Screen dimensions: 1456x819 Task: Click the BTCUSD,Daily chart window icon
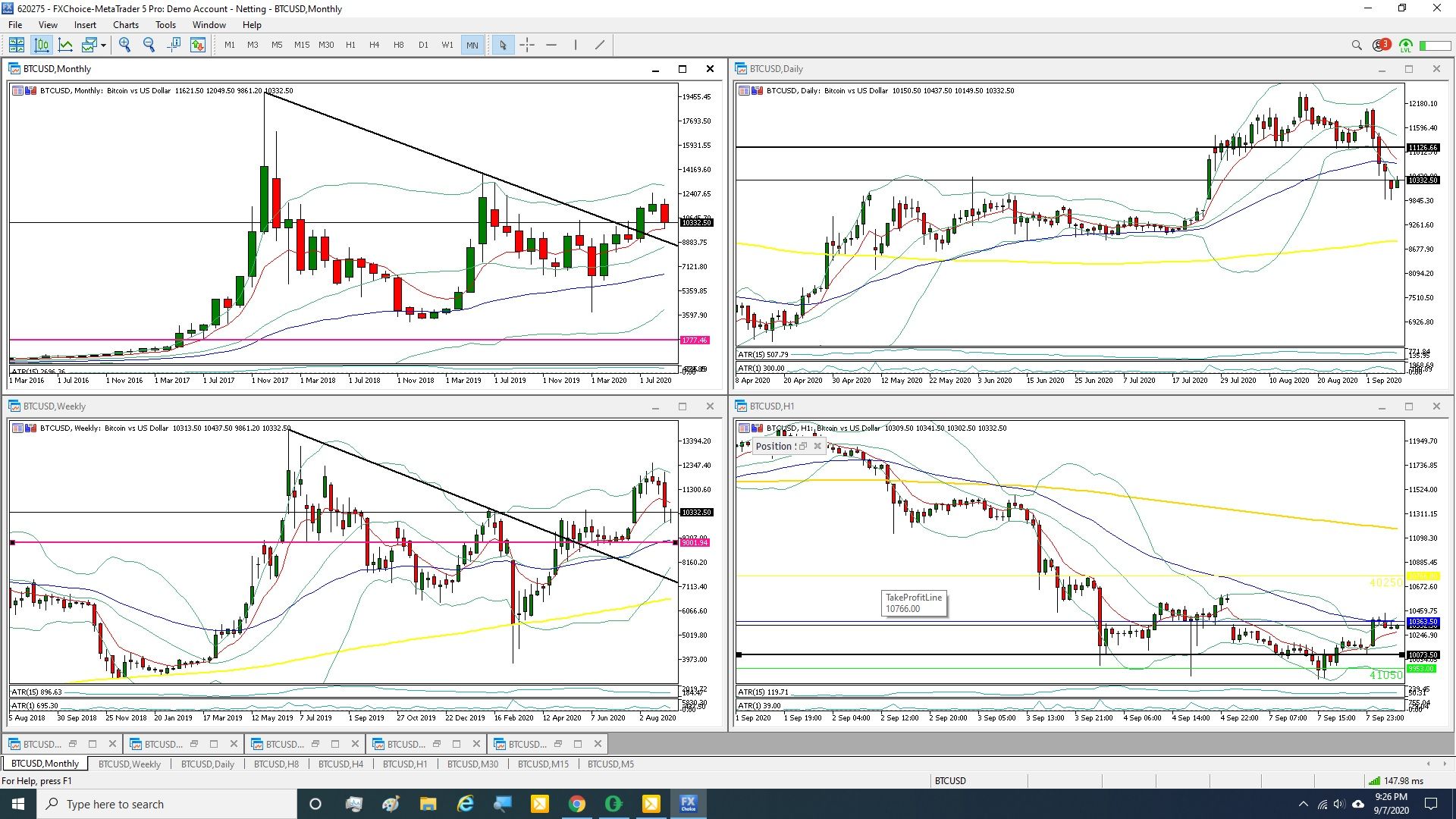[x=741, y=69]
